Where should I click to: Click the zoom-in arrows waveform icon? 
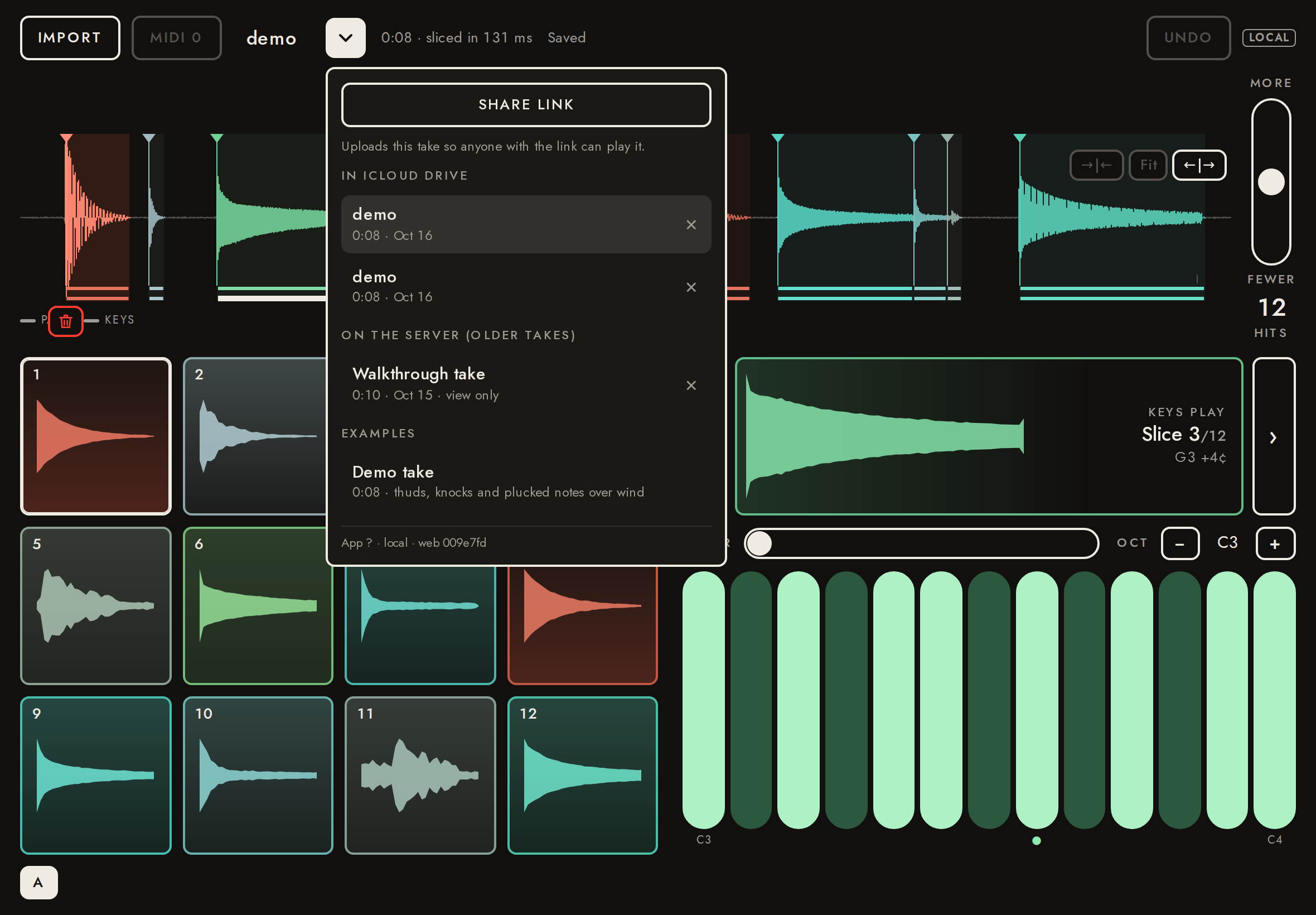tap(1096, 165)
